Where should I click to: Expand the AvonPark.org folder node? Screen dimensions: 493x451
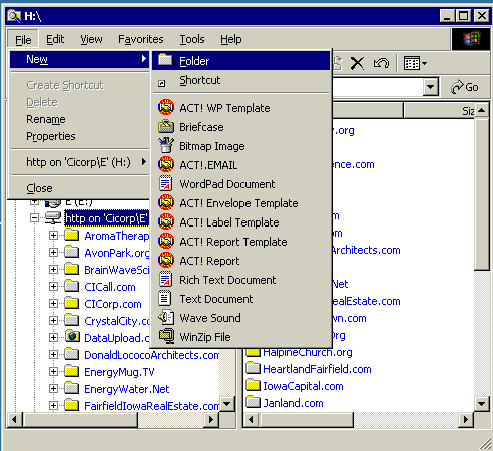[53, 253]
